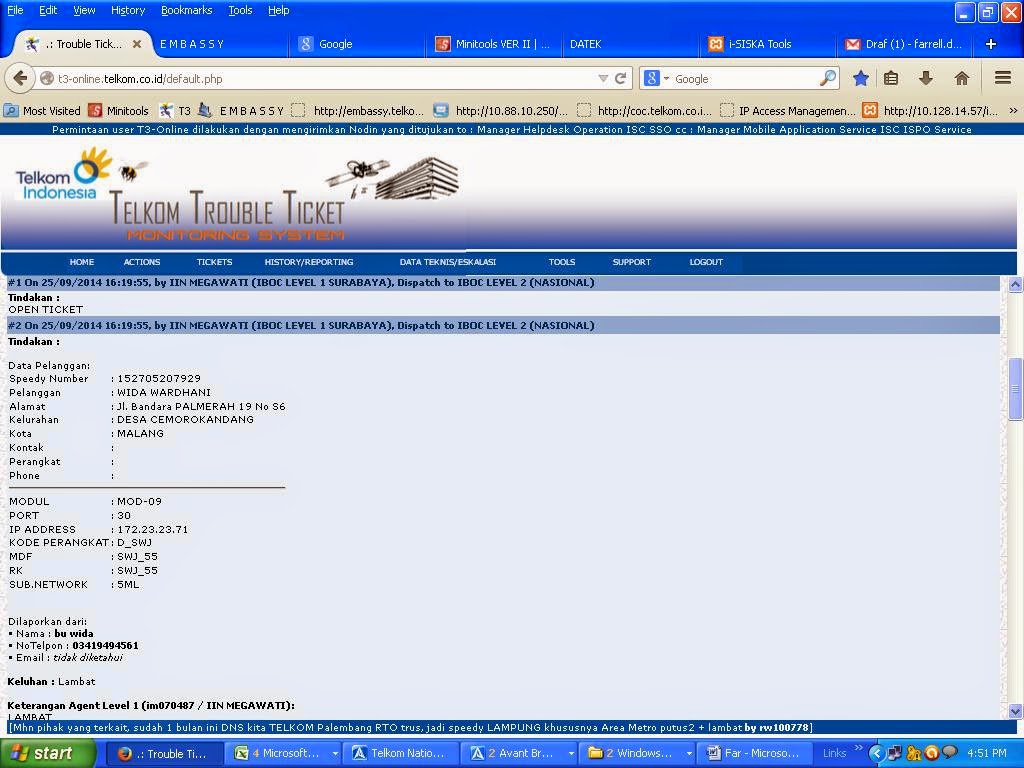
Task: Open the Downloads arrow icon
Action: 926,78
